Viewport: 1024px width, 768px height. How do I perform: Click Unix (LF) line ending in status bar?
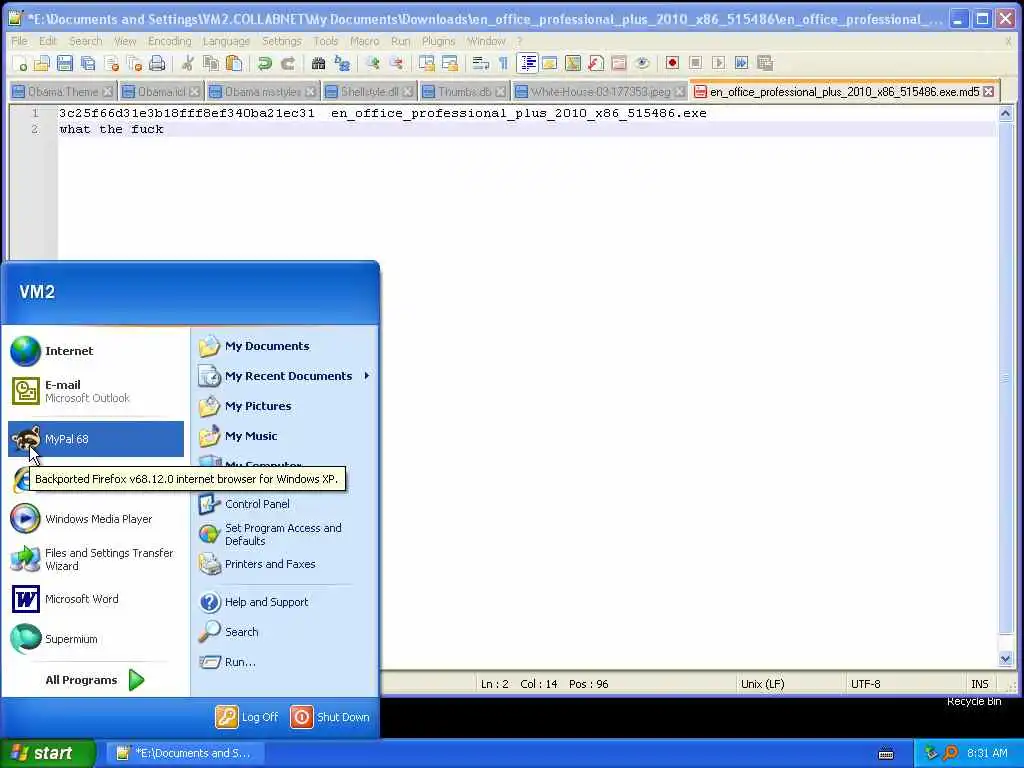[x=763, y=684]
